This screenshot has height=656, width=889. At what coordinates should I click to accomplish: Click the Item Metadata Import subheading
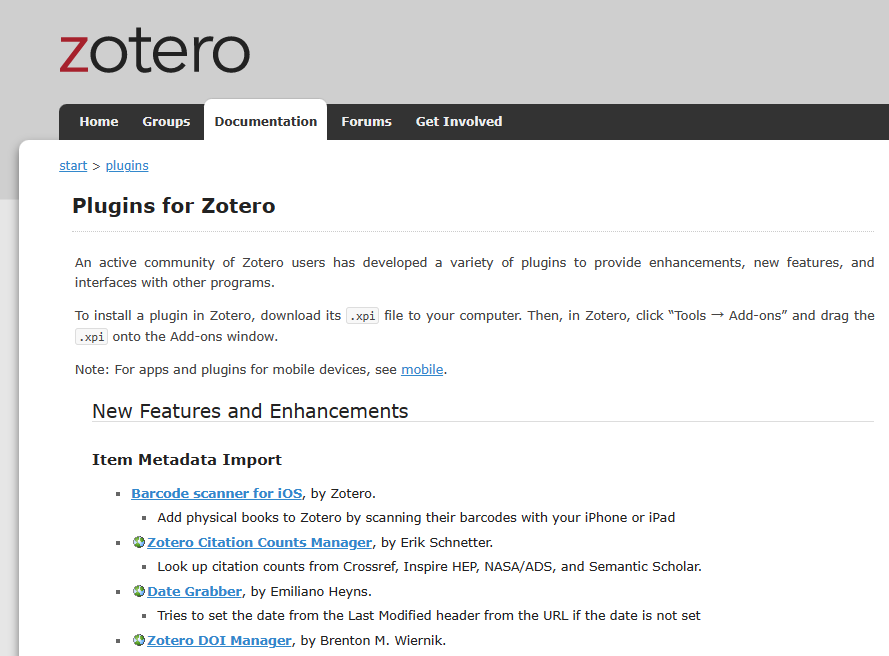point(187,460)
